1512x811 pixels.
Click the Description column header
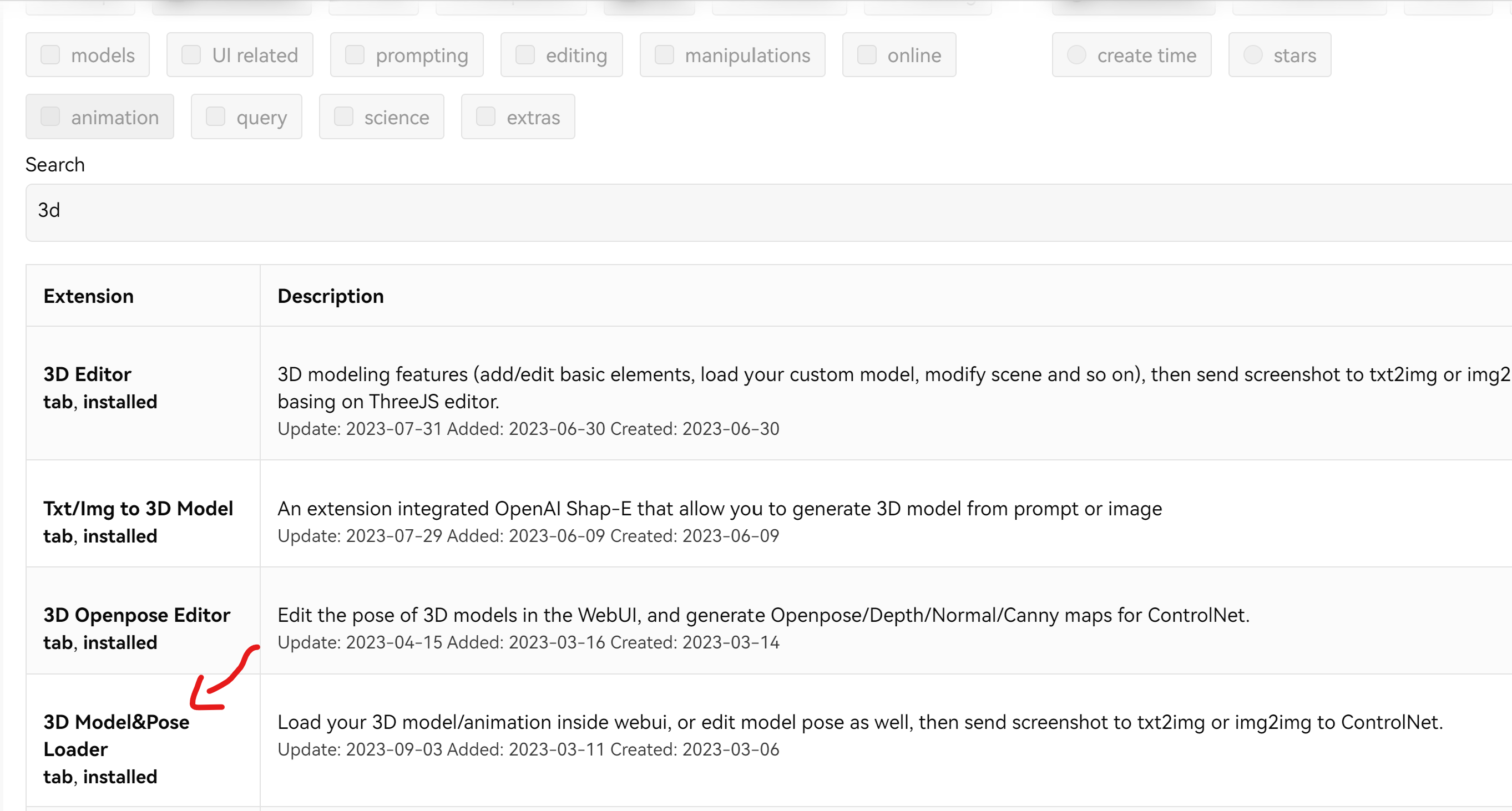point(331,296)
